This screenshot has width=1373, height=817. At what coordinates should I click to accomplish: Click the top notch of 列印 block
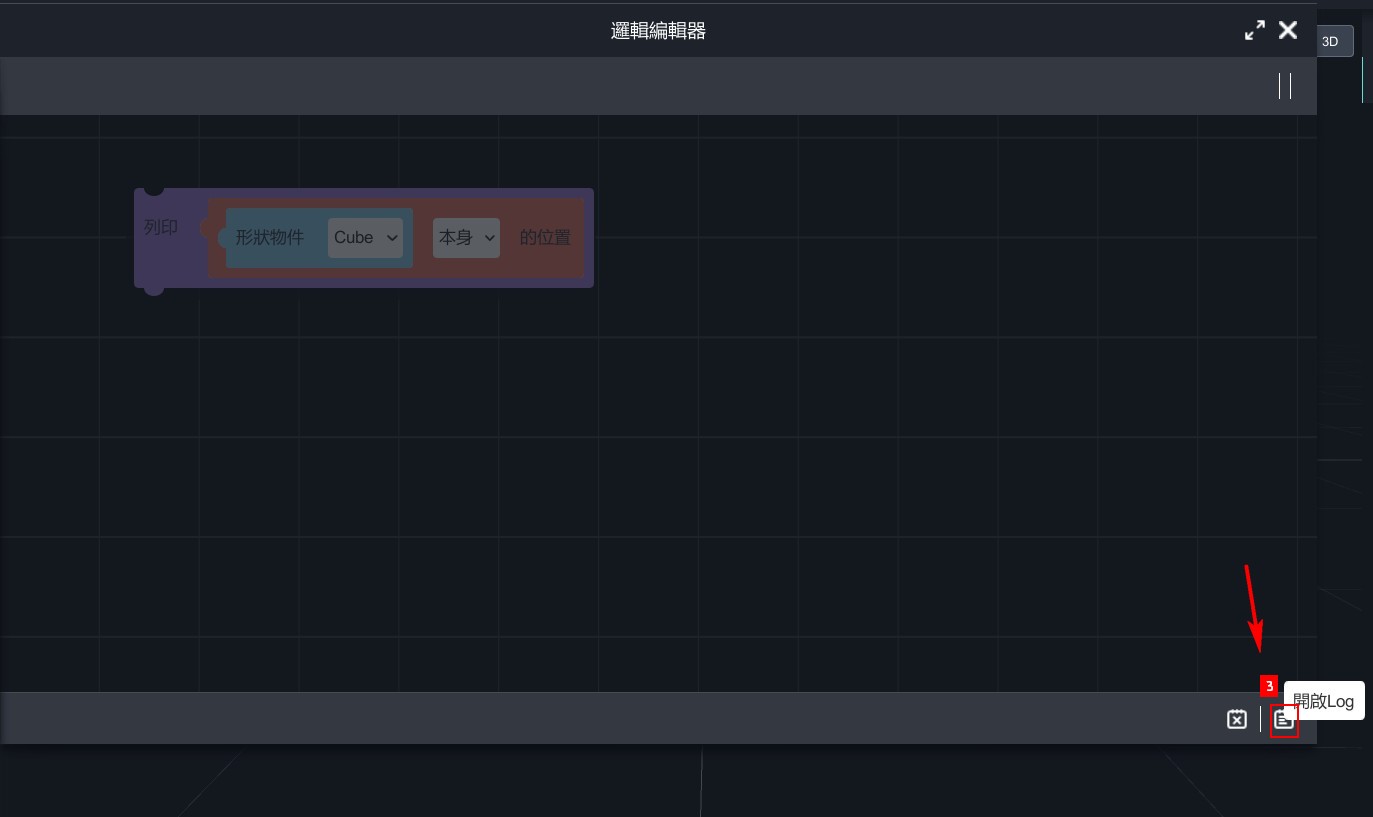pos(153,189)
